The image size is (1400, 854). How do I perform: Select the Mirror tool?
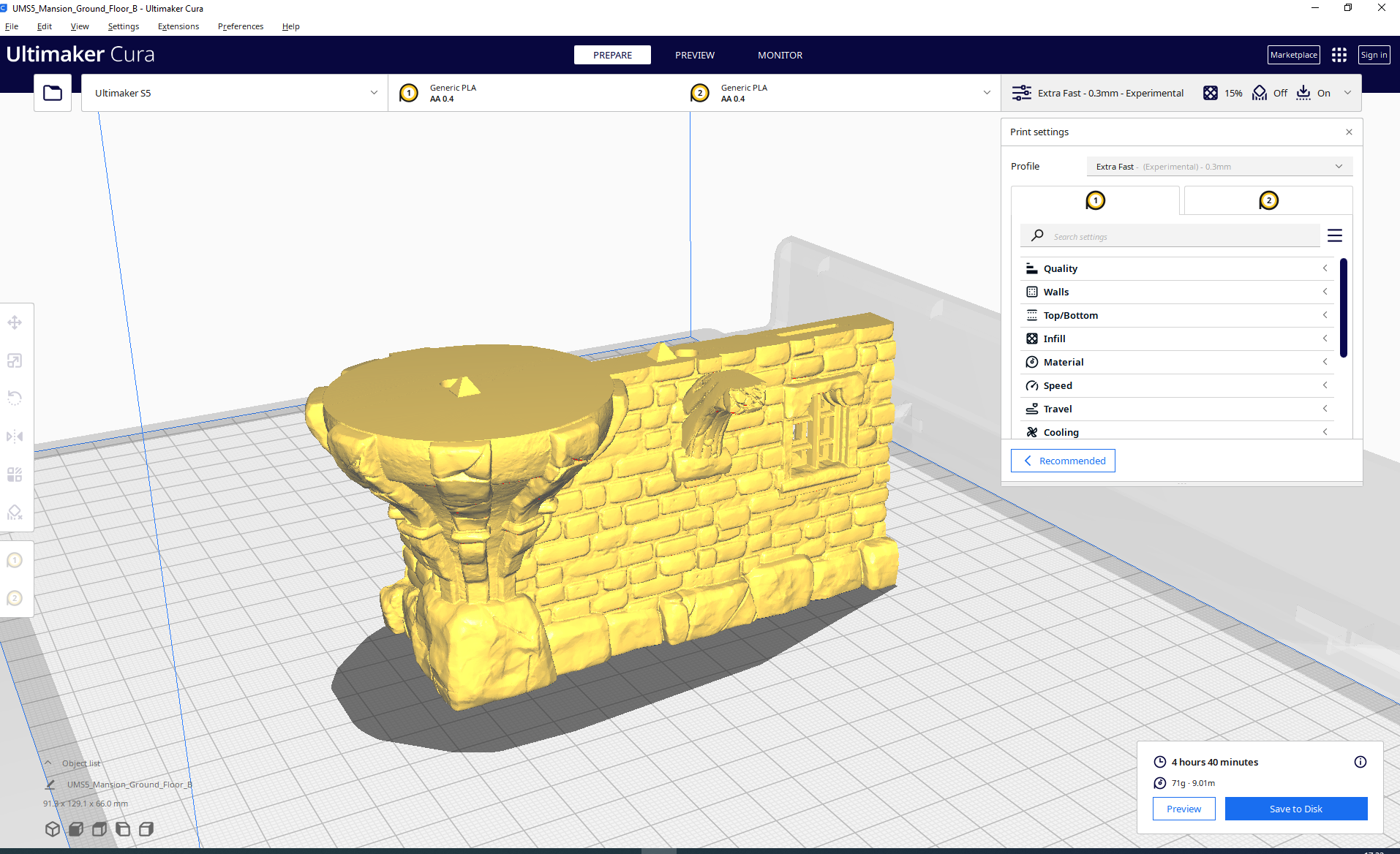point(15,436)
